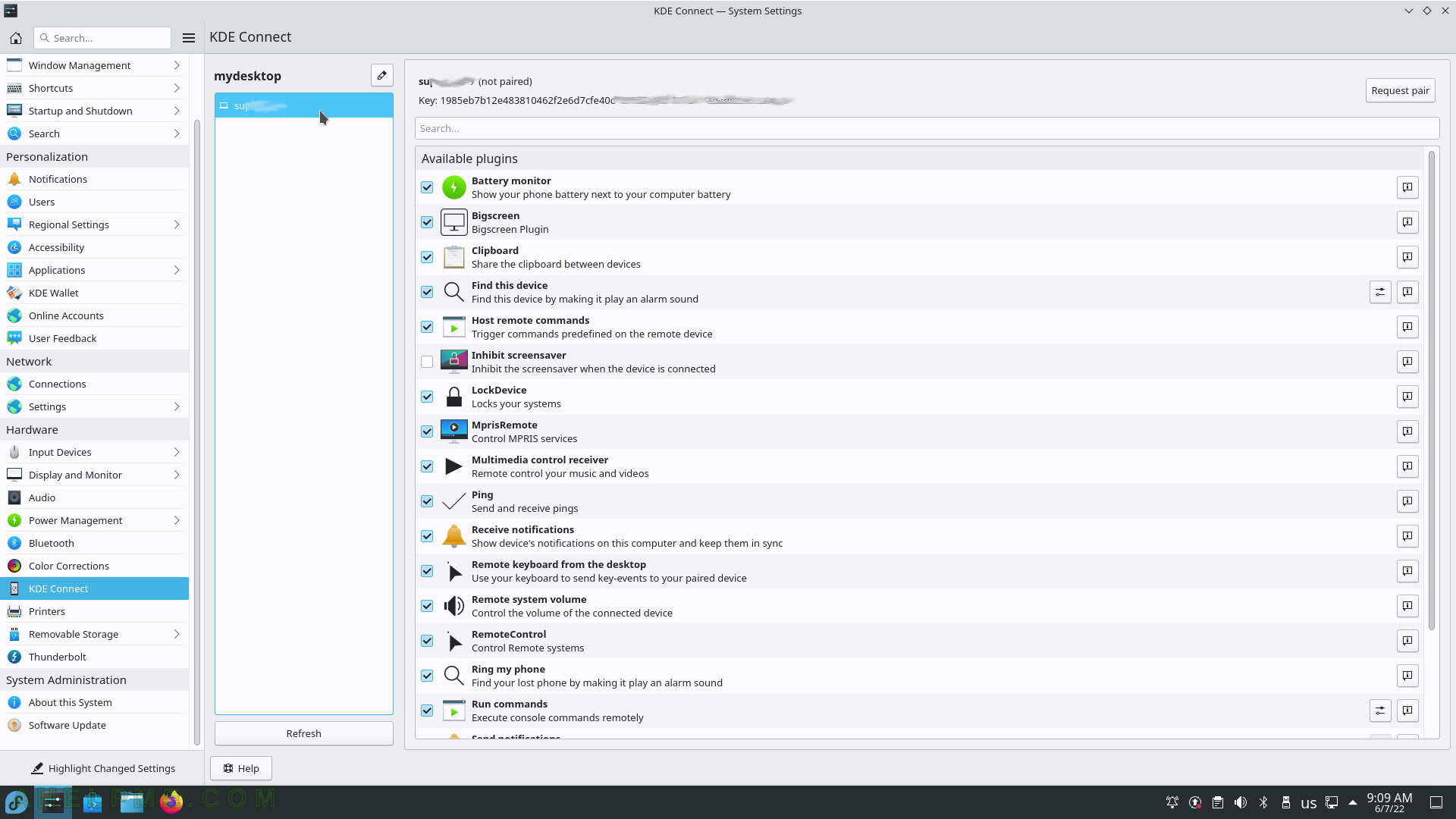This screenshot has height=819, width=1456.
Task: Click the Bluetooth icon in system tray
Action: pos(1263,802)
